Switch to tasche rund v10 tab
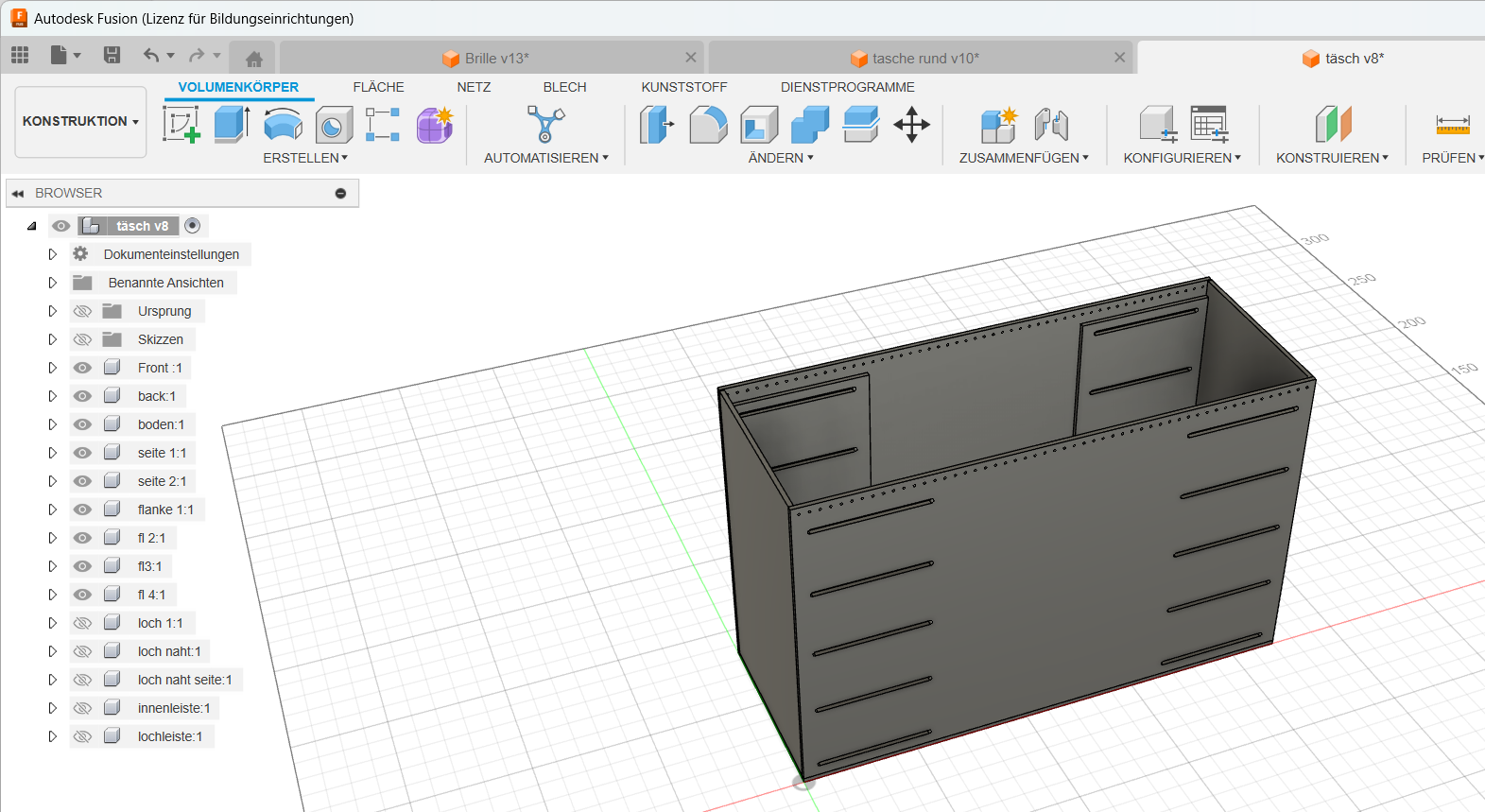 point(921,58)
